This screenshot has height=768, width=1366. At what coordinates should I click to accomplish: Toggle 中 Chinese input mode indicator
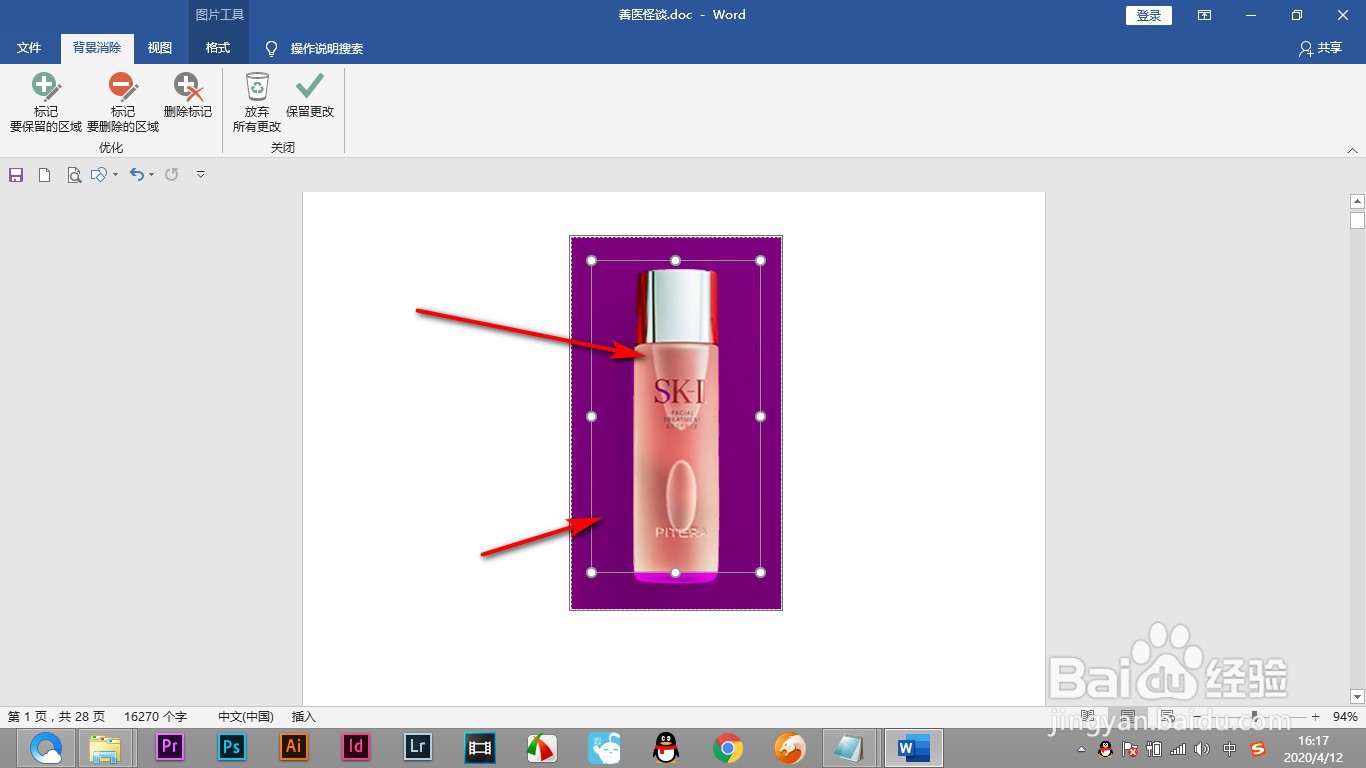[1230, 749]
